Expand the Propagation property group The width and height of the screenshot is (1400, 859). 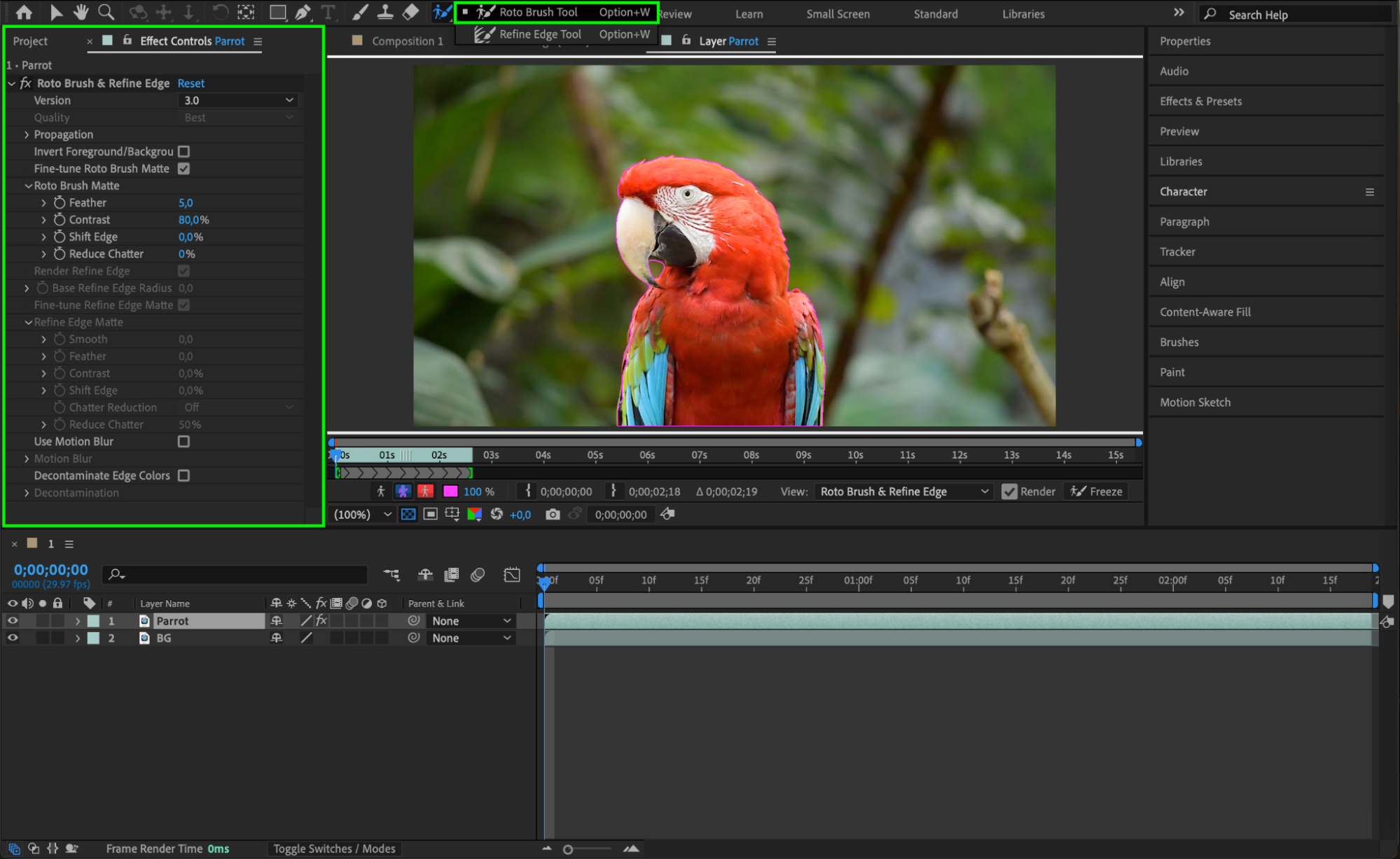point(27,134)
